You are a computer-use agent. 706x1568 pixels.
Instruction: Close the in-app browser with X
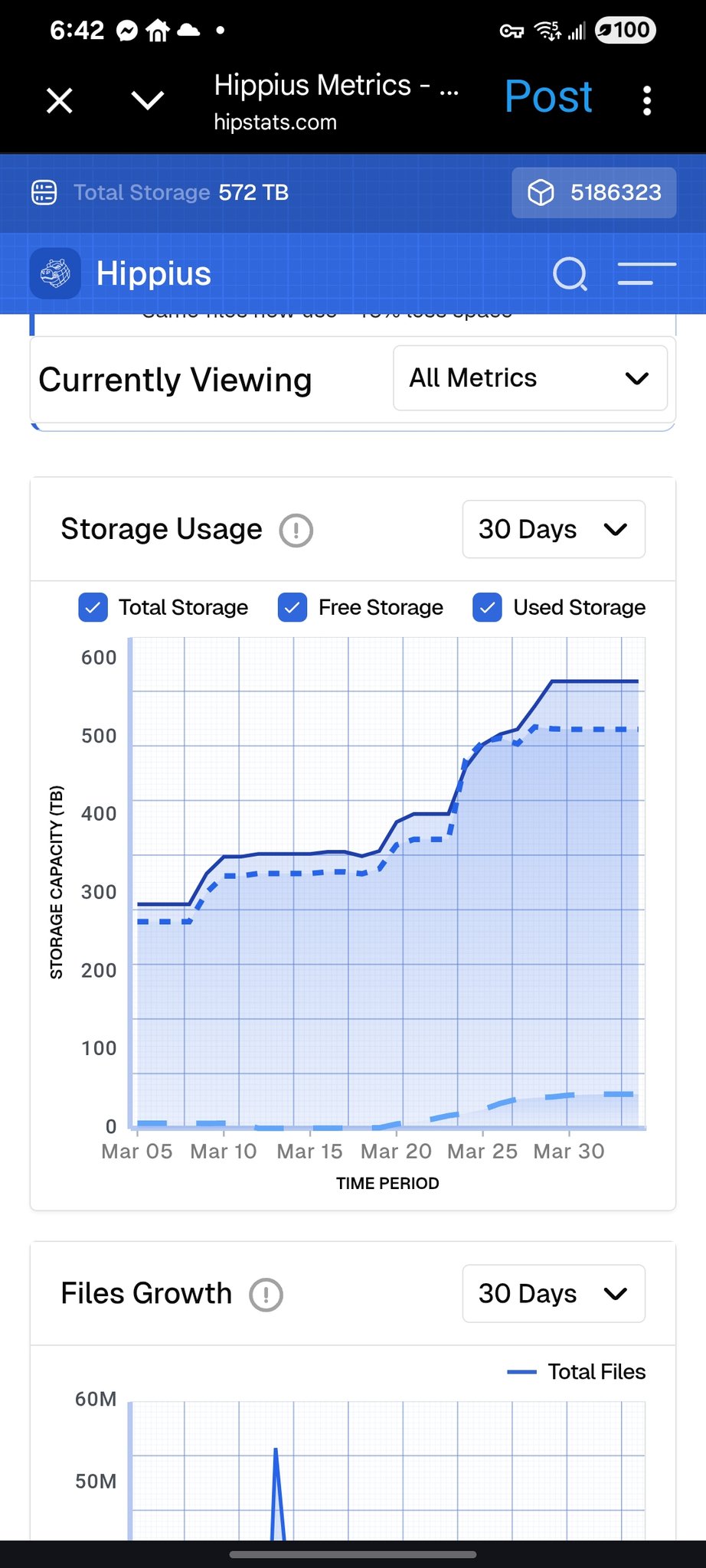(x=59, y=100)
